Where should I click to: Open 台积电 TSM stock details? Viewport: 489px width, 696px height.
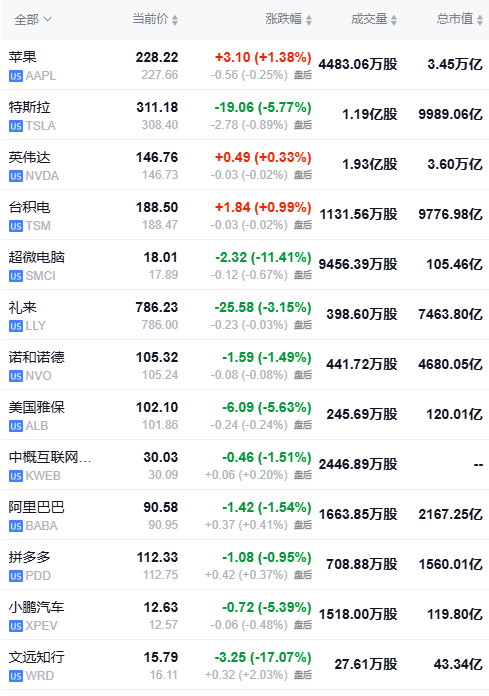pyautogui.click(x=244, y=215)
